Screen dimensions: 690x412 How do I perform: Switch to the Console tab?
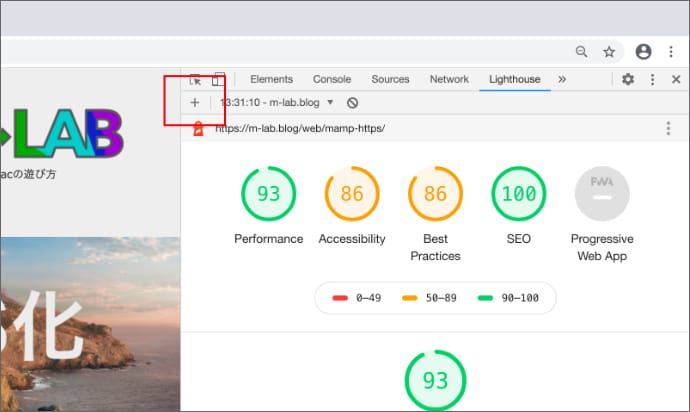pyautogui.click(x=332, y=79)
